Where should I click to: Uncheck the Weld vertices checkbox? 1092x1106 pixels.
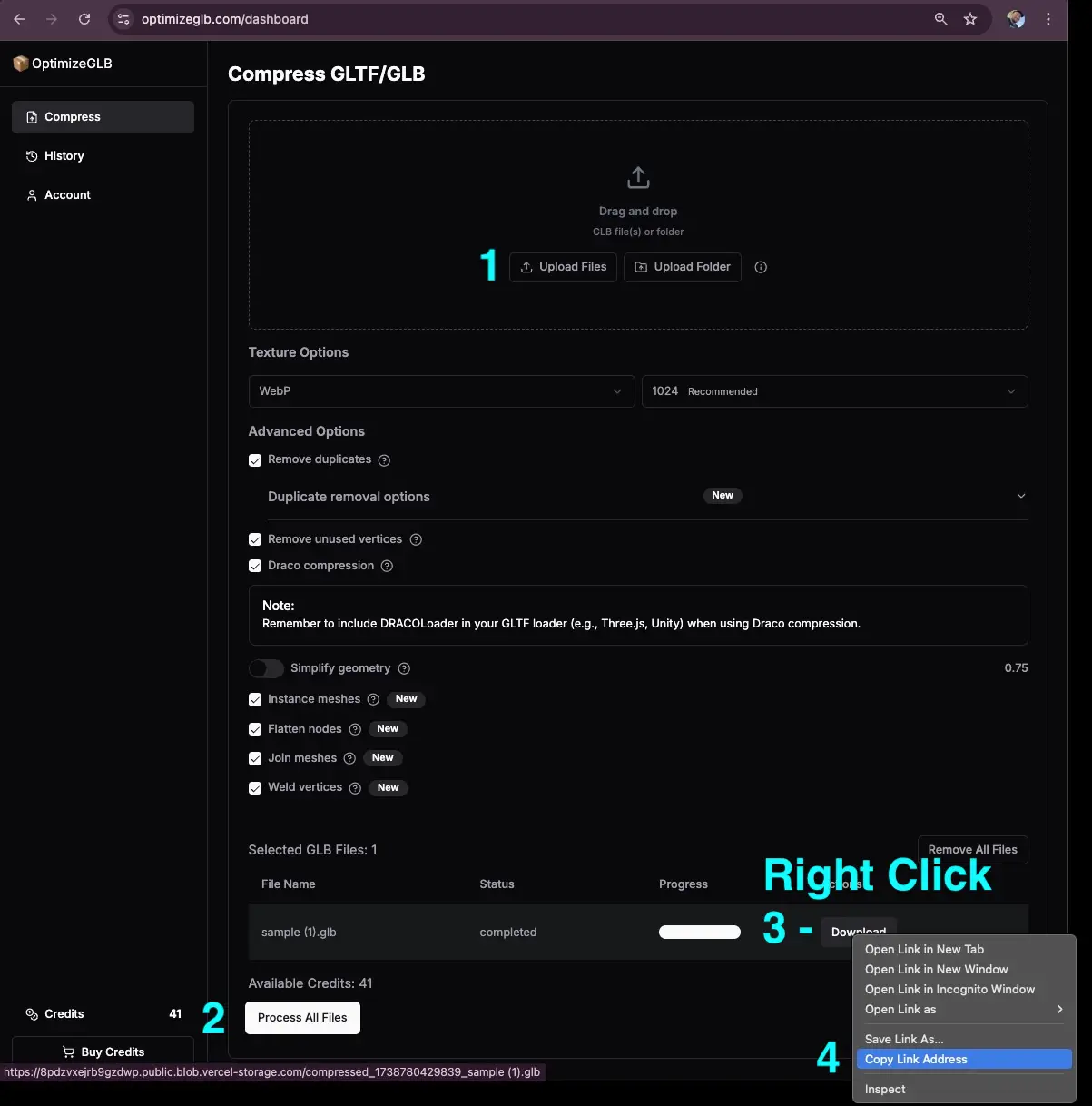point(255,787)
